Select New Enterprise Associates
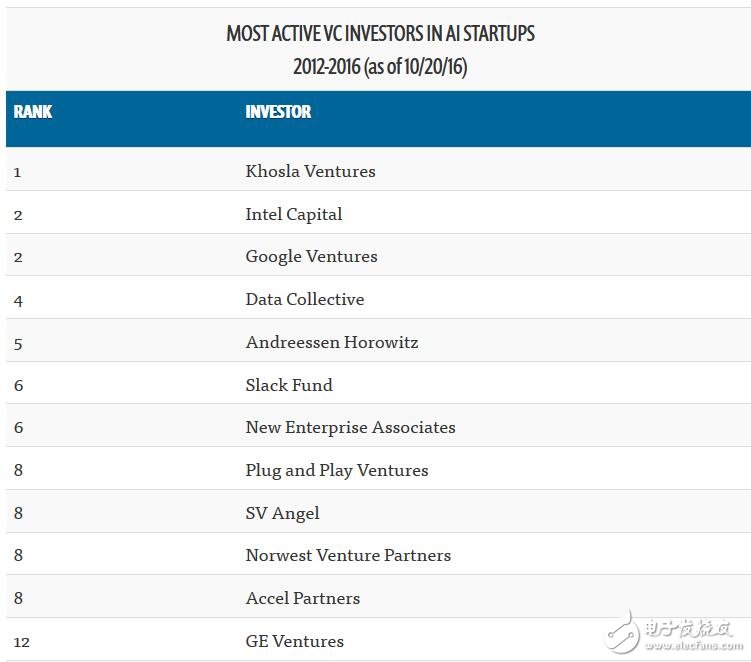Screen dimensions: 751x662 (x=350, y=427)
